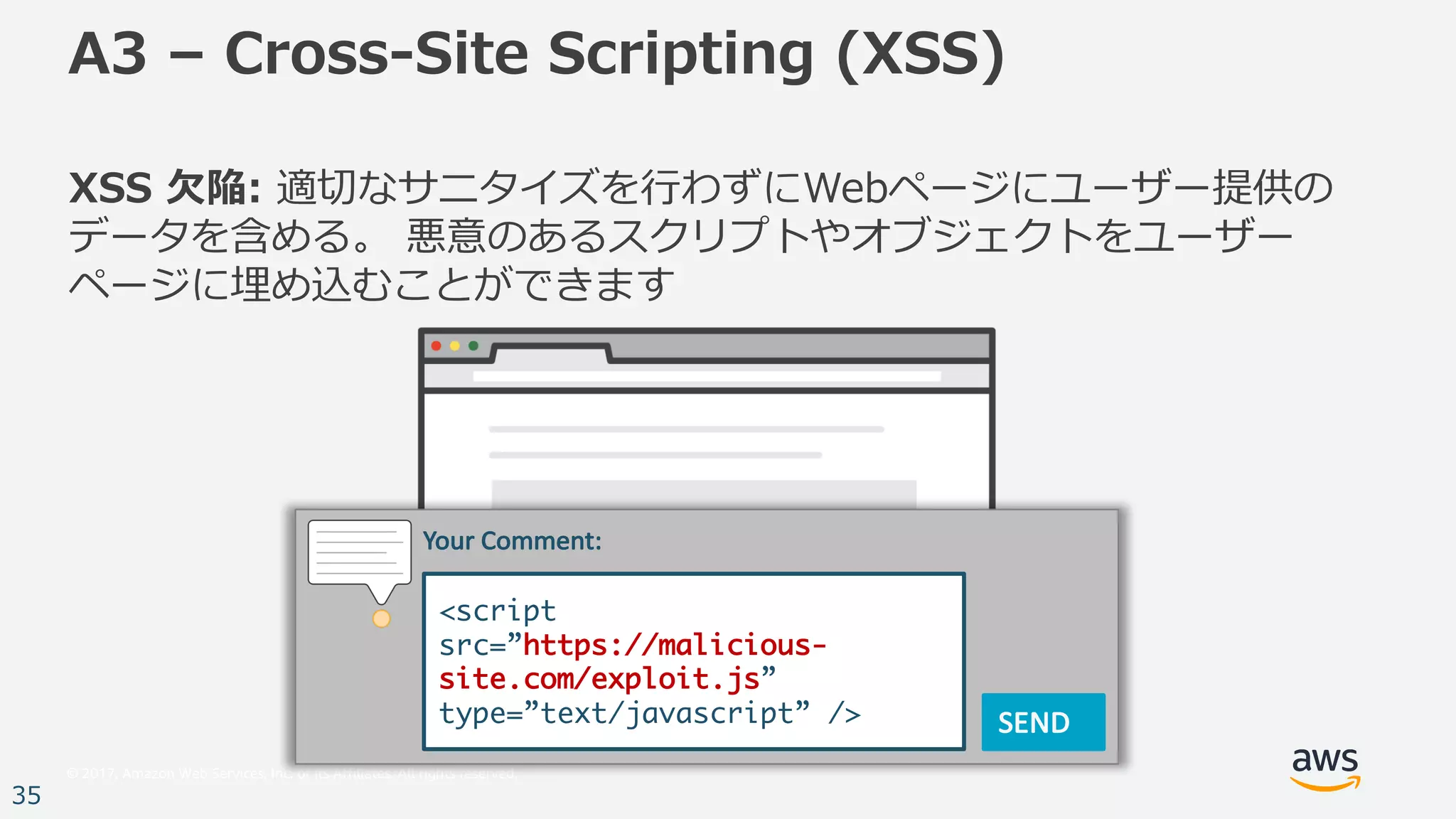The width and height of the screenshot is (1456, 819).
Task: Click the 'XSS 欠陥:' bold heading
Action: [165, 188]
